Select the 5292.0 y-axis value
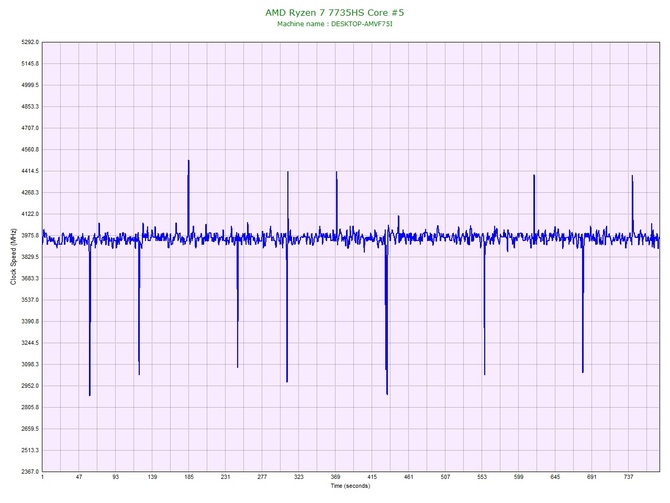670x503 pixels. click(x=30, y=42)
